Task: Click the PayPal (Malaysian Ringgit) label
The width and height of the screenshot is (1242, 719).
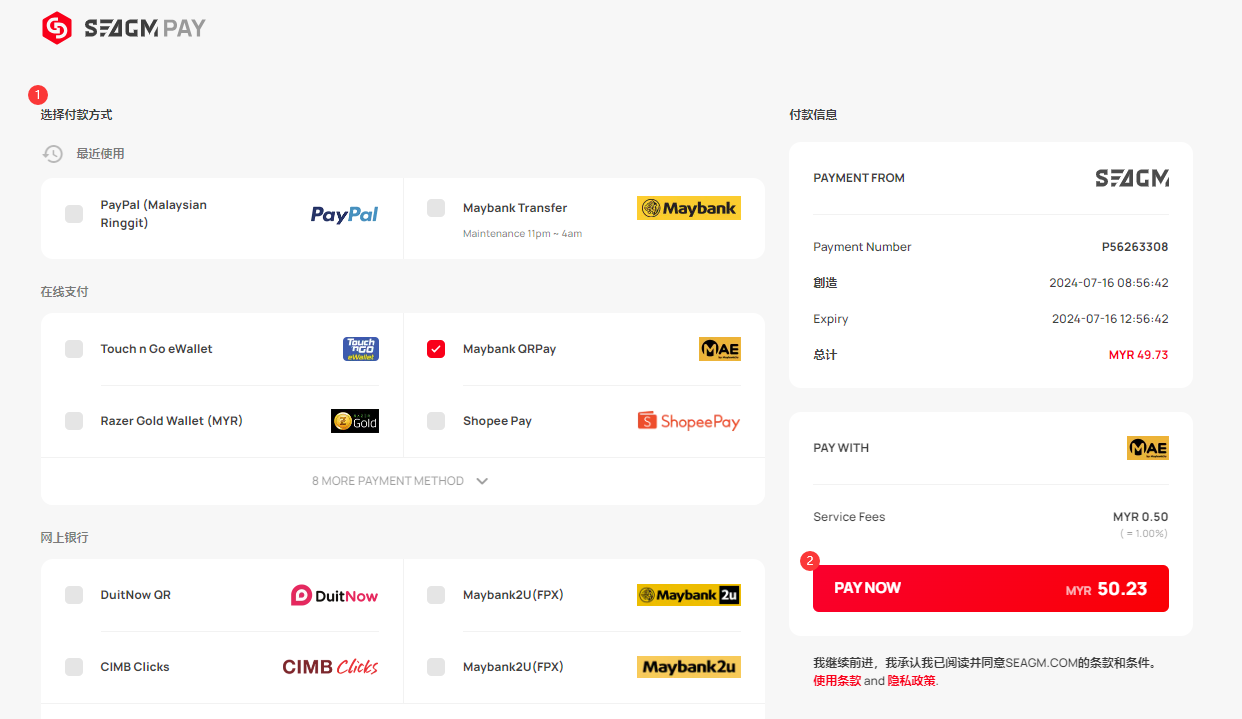Action: (154, 214)
